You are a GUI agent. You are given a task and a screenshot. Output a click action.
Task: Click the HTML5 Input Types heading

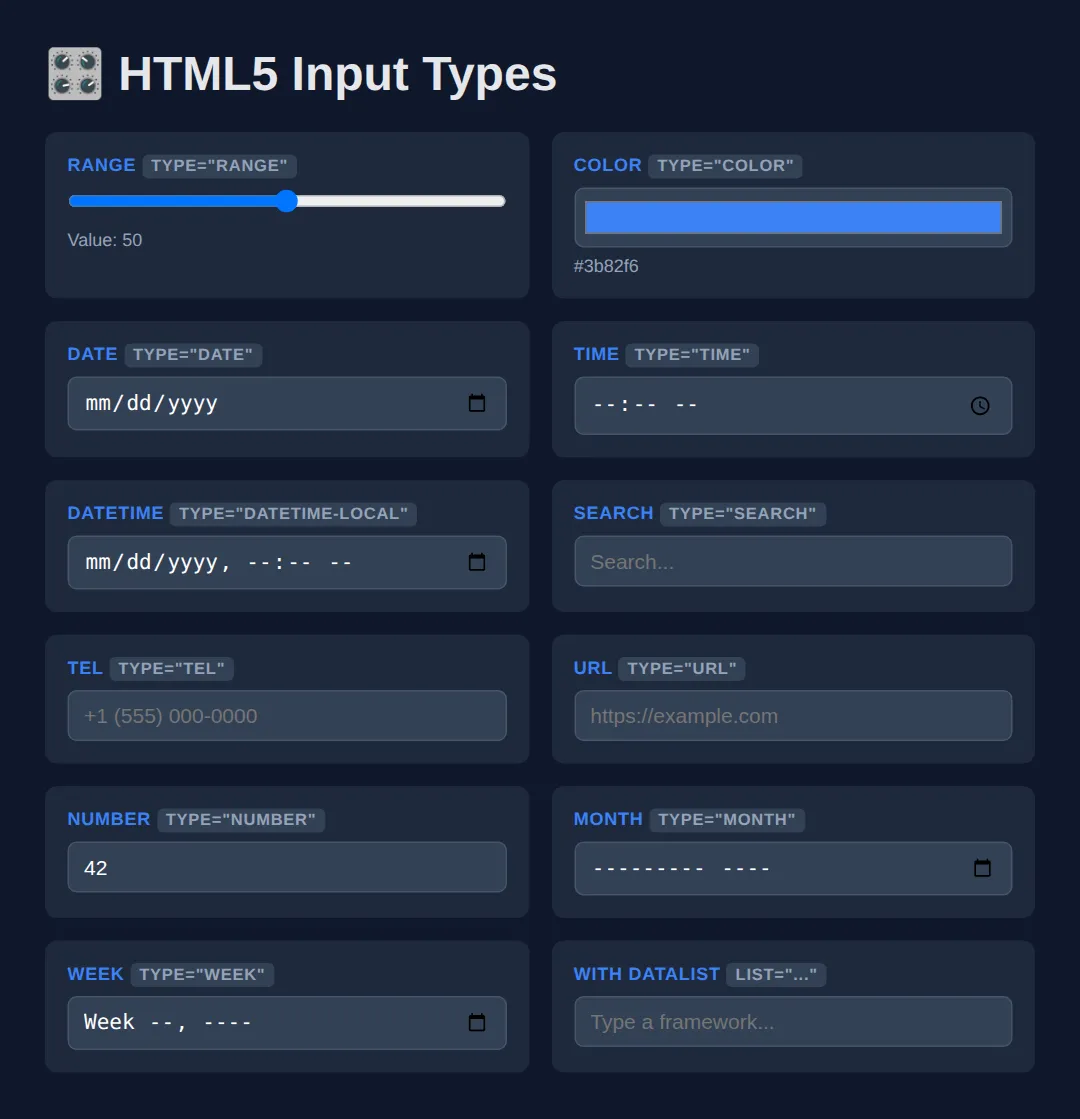click(x=338, y=74)
